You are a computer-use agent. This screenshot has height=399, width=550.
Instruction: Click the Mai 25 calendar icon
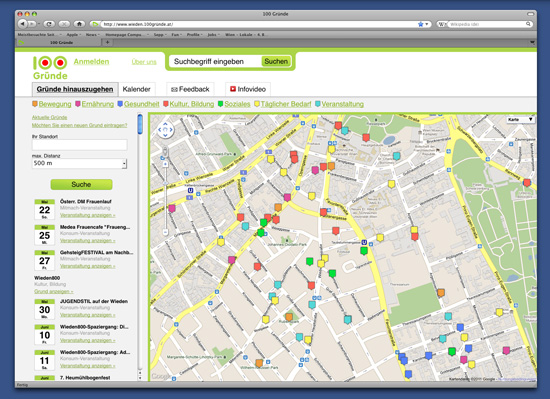tap(45, 235)
